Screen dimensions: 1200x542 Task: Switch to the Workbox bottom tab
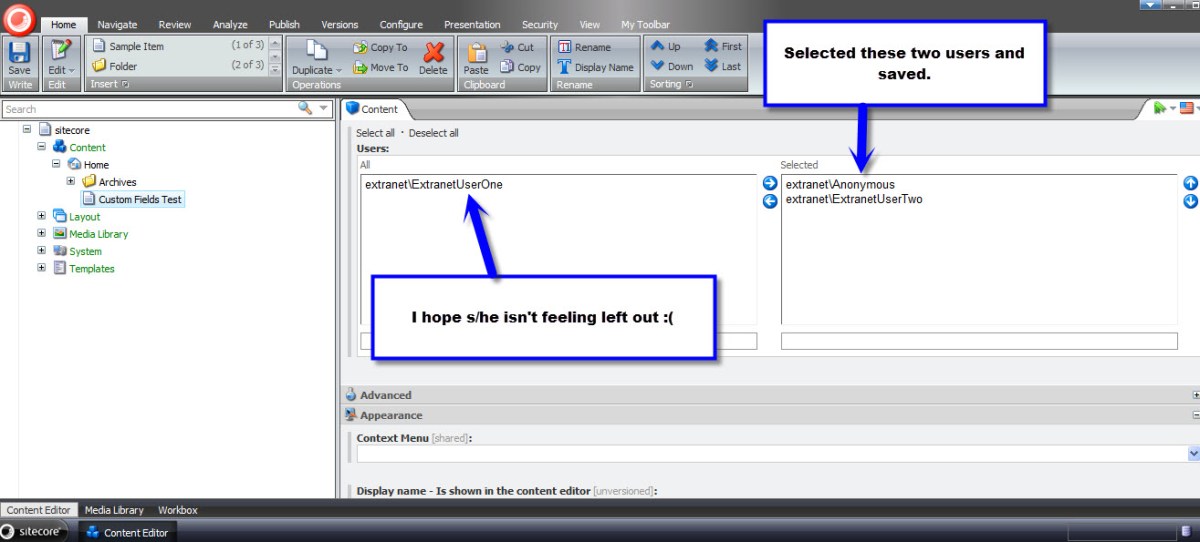tap(177, 510)
